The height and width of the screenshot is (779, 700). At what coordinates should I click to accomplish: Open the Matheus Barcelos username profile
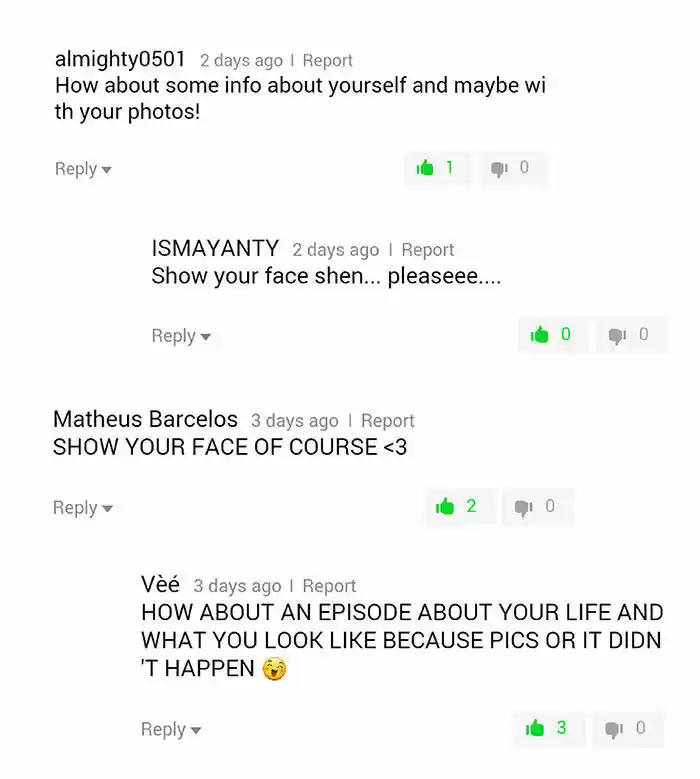[x=145, y=419]
